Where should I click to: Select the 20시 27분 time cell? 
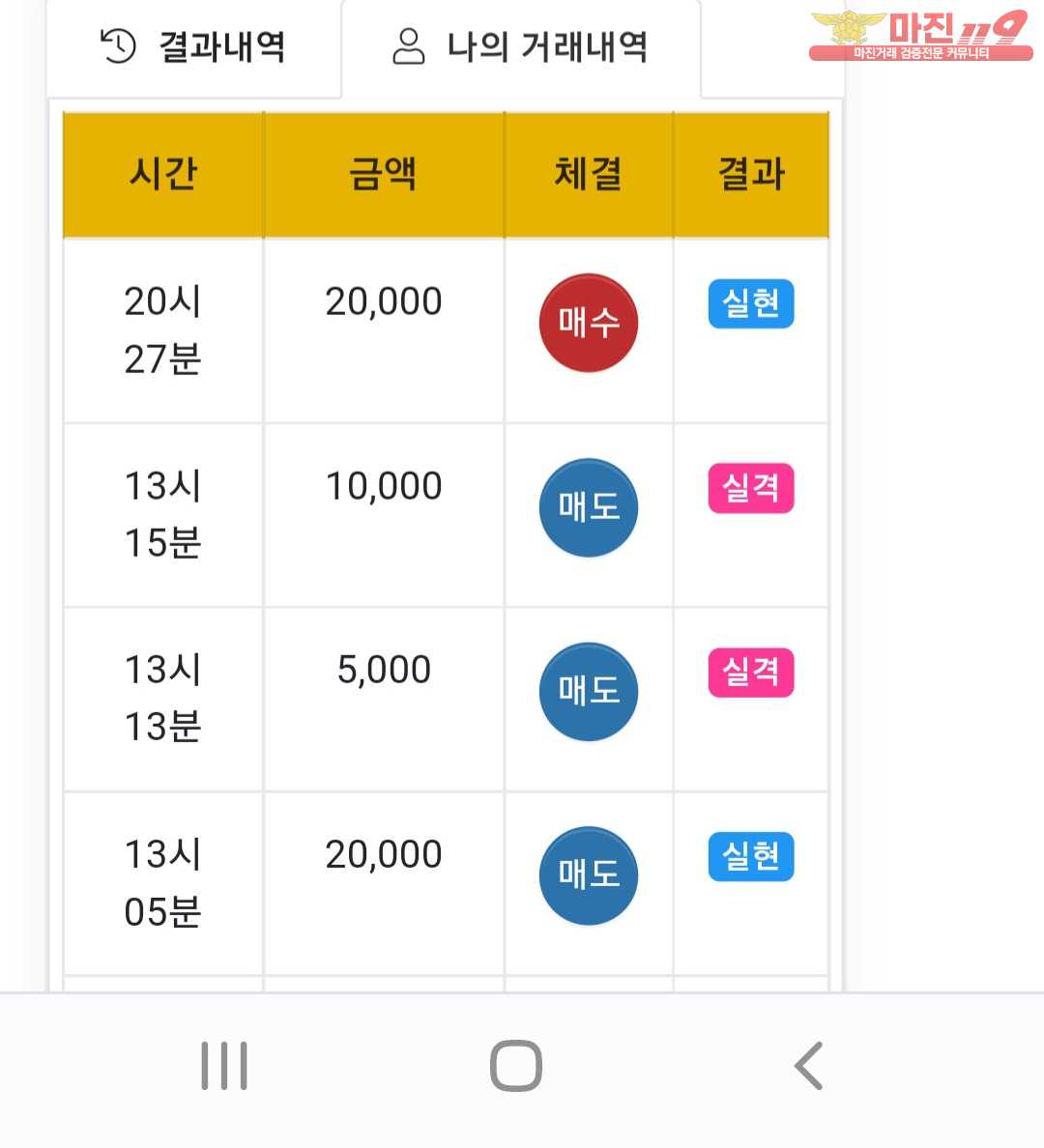(163, 330)
